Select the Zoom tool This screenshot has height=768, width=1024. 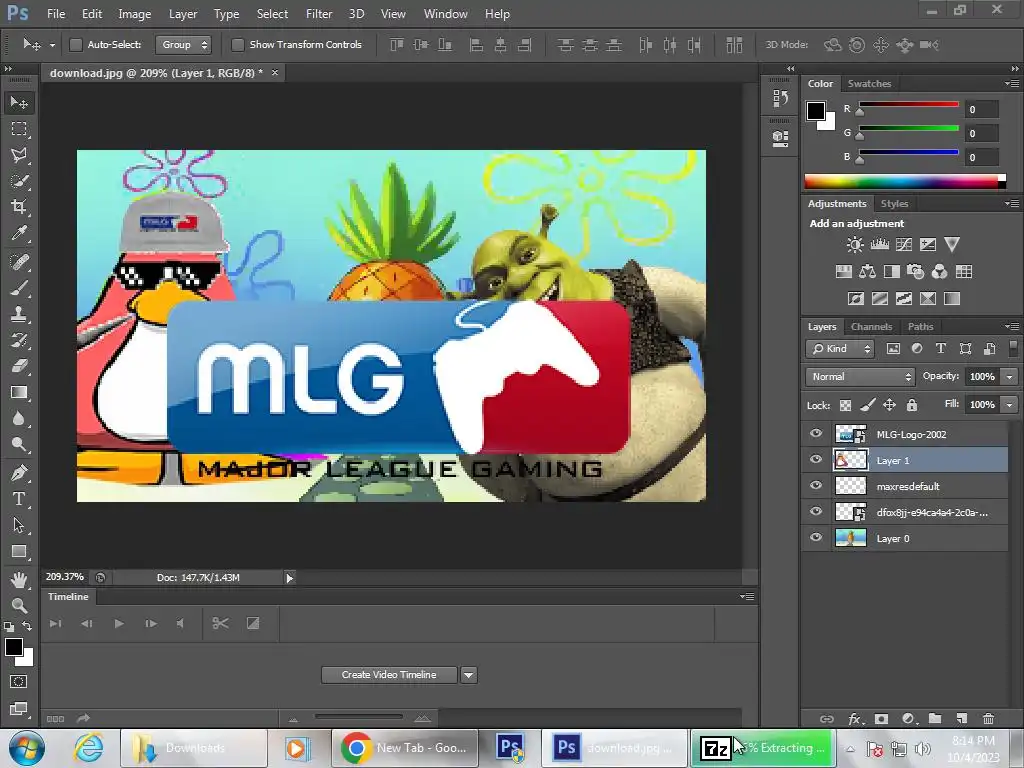pos(19,605)
